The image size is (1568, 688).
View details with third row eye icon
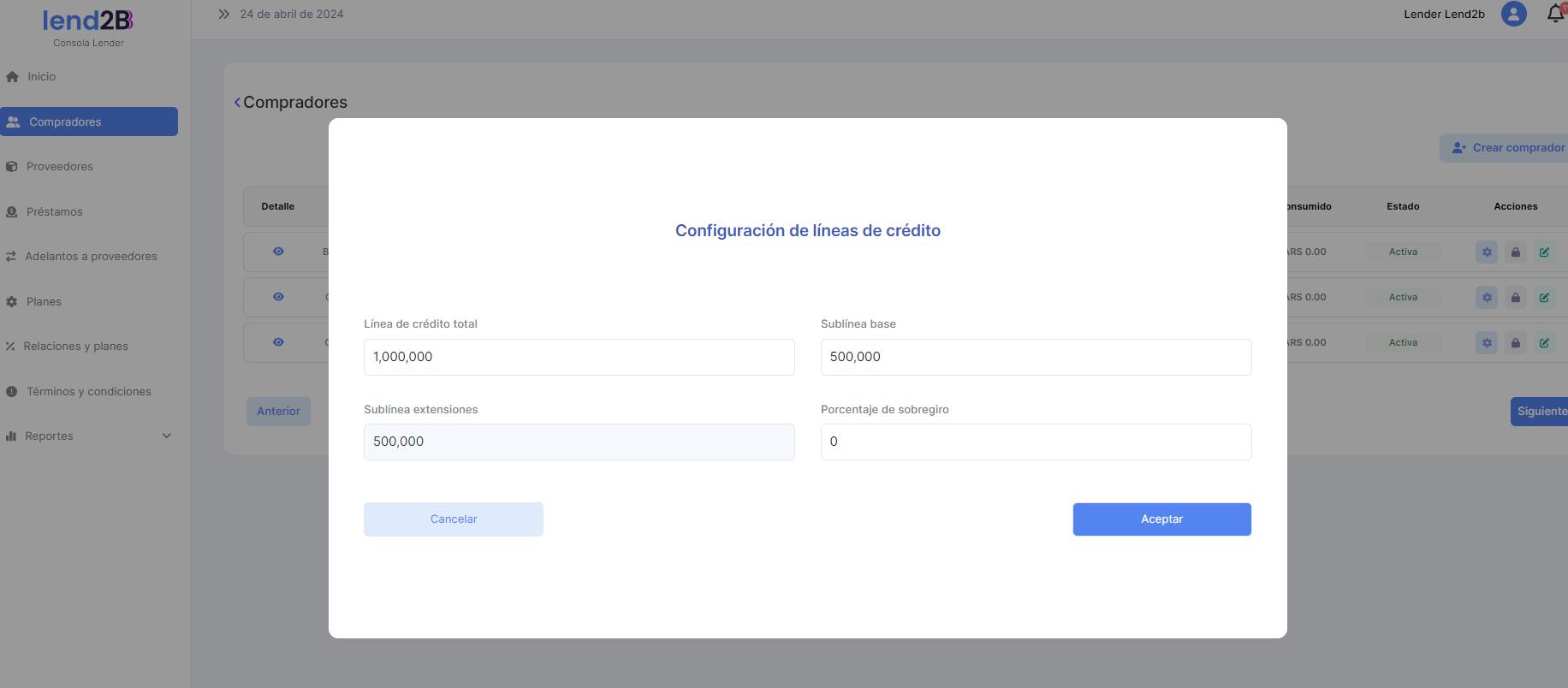278,342
